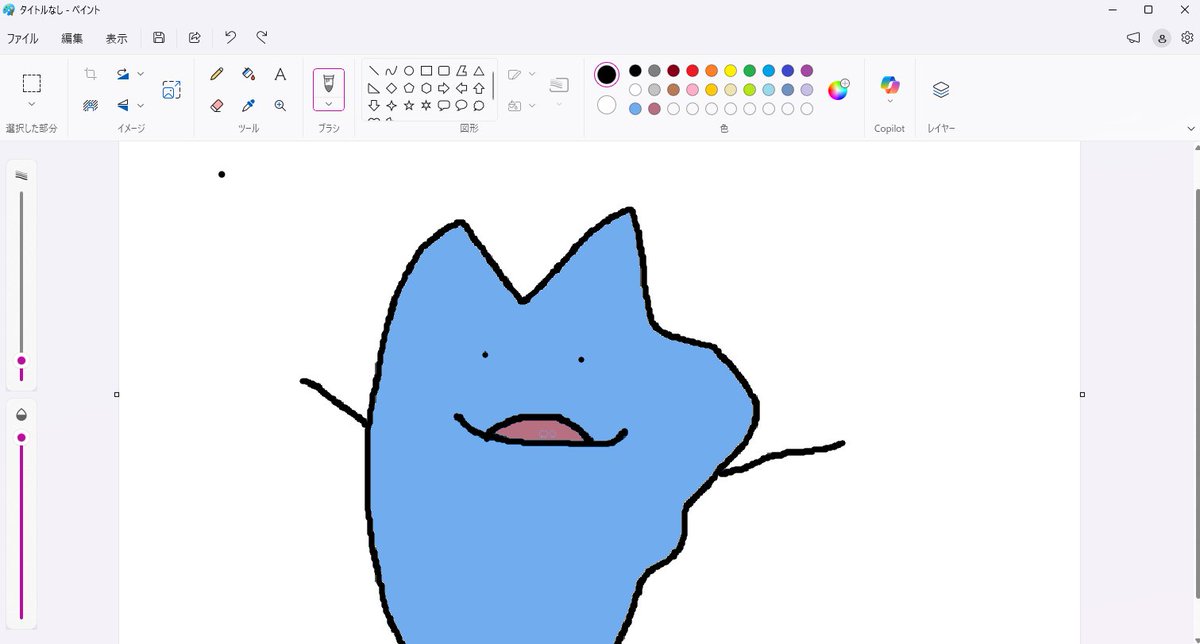This screenshot has width=1200, height=644.
Task: Open the rotate options dropdown arrow
Action: [141, 74]
